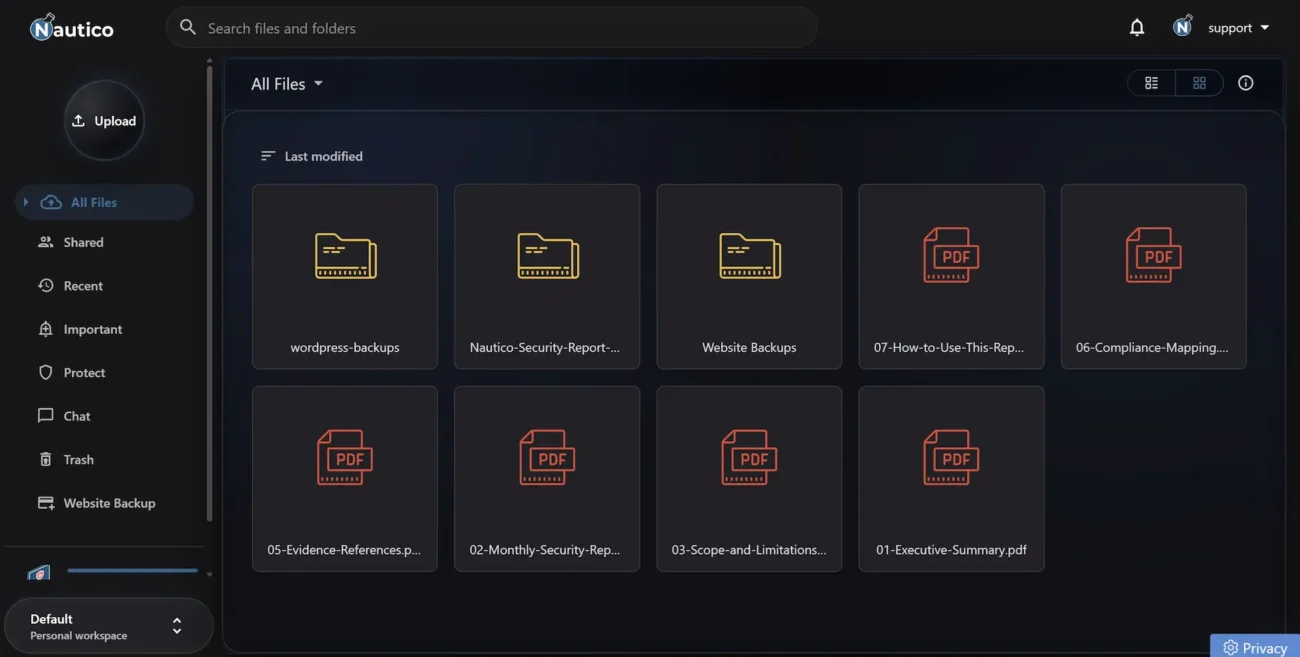Open Trash from the sidebar

point(78,460)
